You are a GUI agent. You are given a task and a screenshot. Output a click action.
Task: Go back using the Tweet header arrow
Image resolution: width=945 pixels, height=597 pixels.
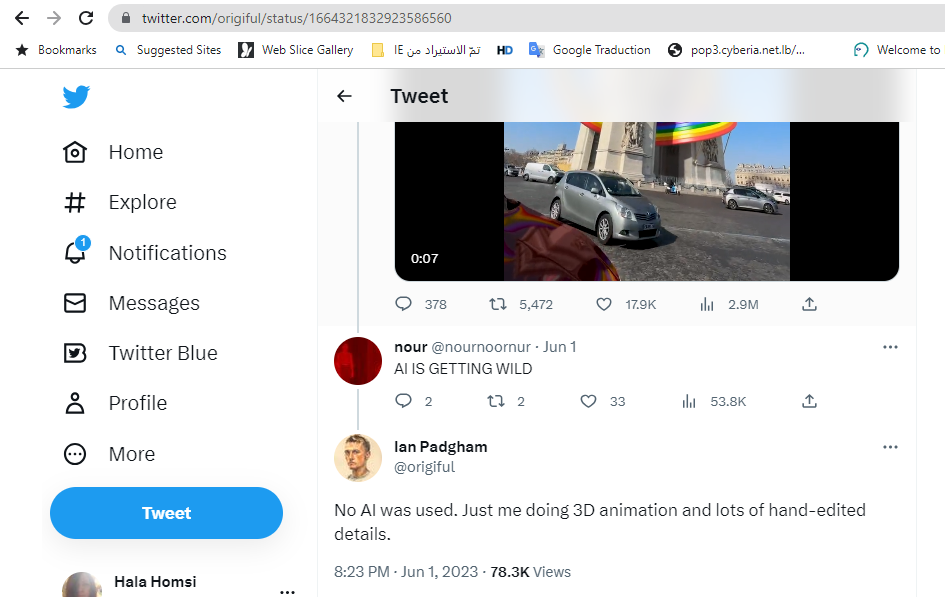pos(344,96)
